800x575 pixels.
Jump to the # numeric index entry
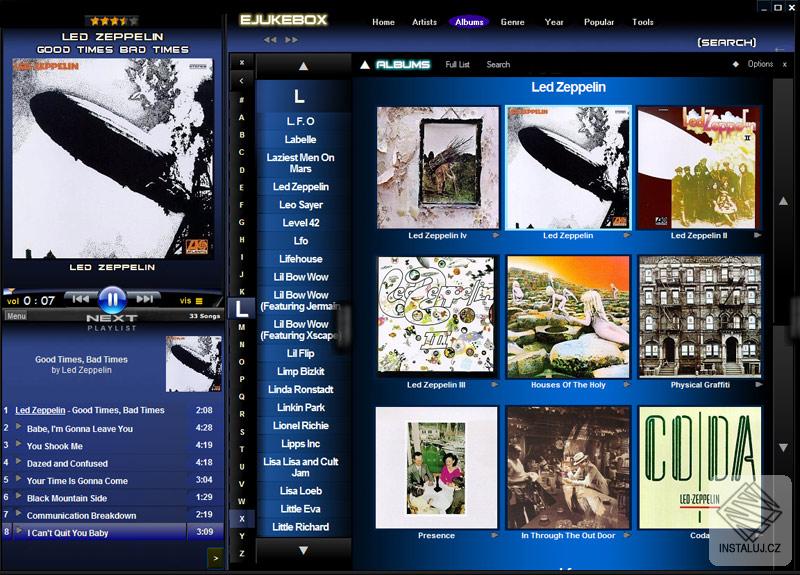coord(242,100)
